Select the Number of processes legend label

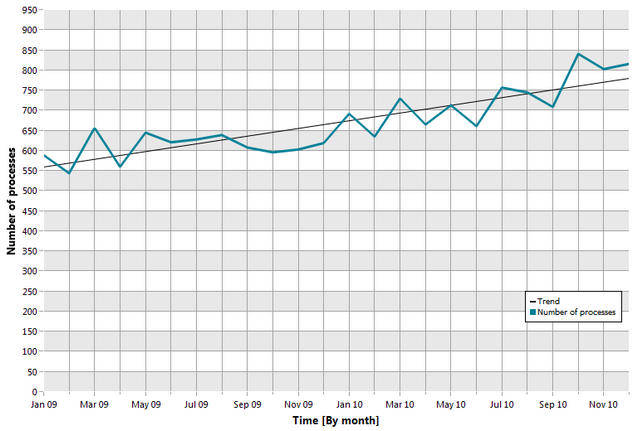point(576,312)
